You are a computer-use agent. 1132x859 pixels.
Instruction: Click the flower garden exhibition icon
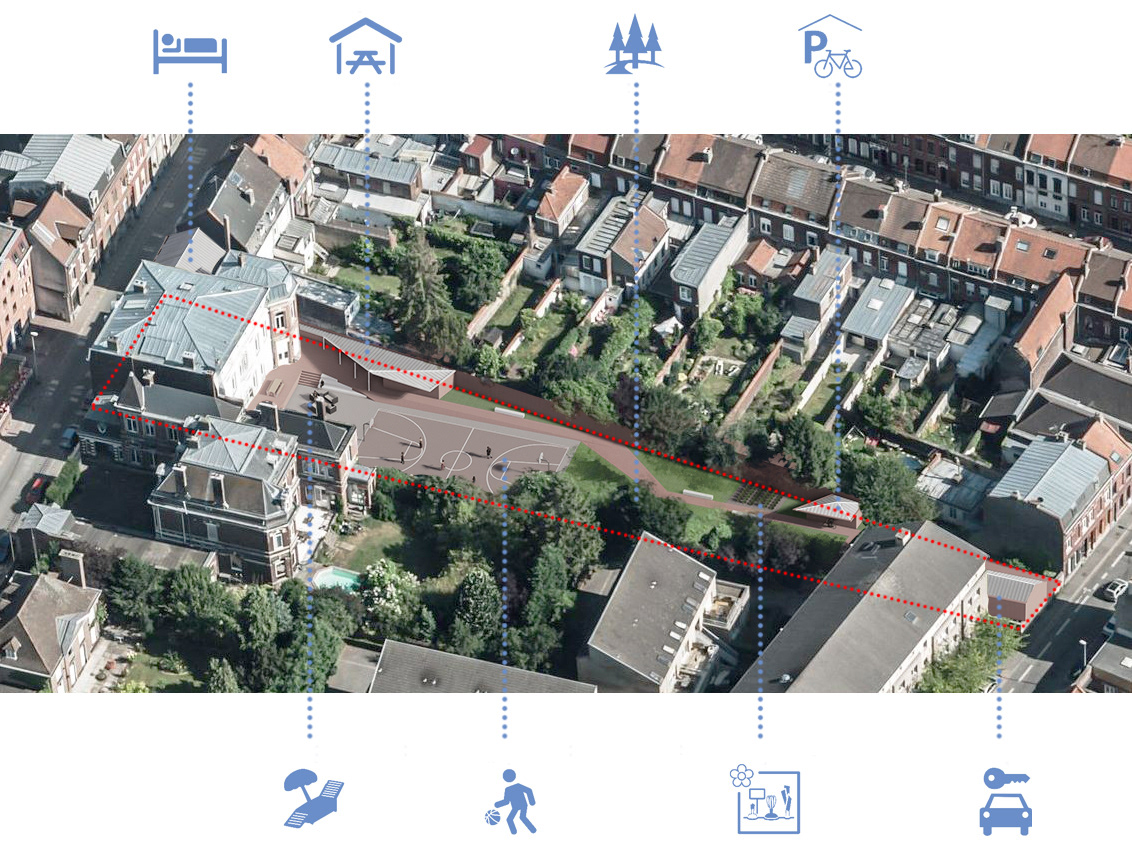click(765, 800)
